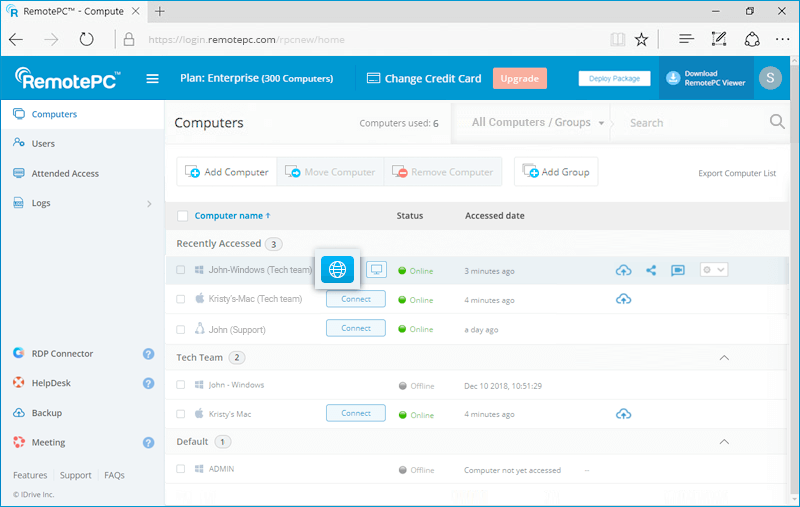Screen dimensions: 800x507
Task: Open the chat icon for John-Windows
Action: (x=678, y=270)
